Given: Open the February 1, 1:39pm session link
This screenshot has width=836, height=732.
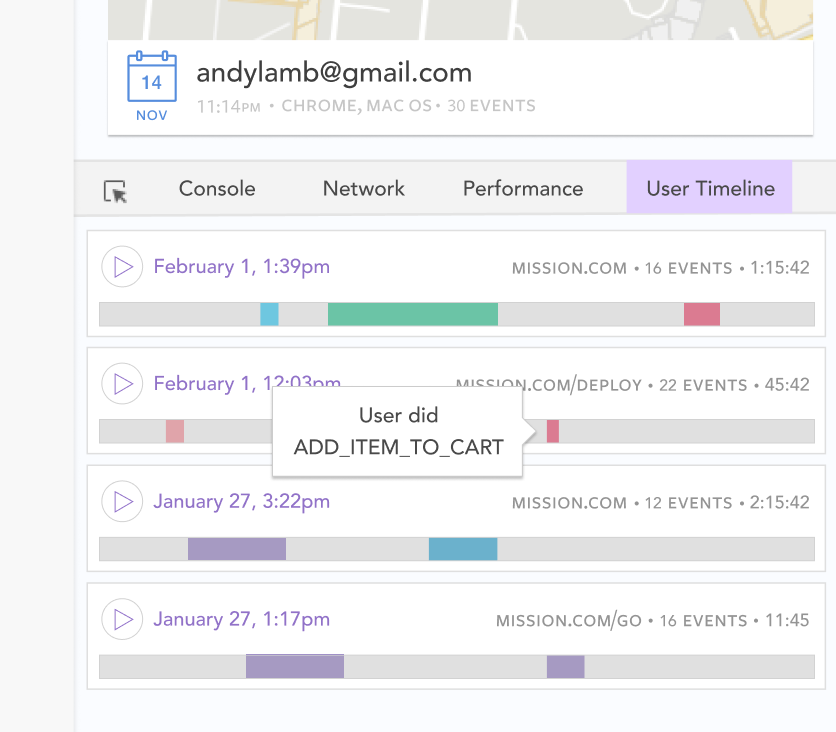Looking at the screenshot, I should (242, 267).
